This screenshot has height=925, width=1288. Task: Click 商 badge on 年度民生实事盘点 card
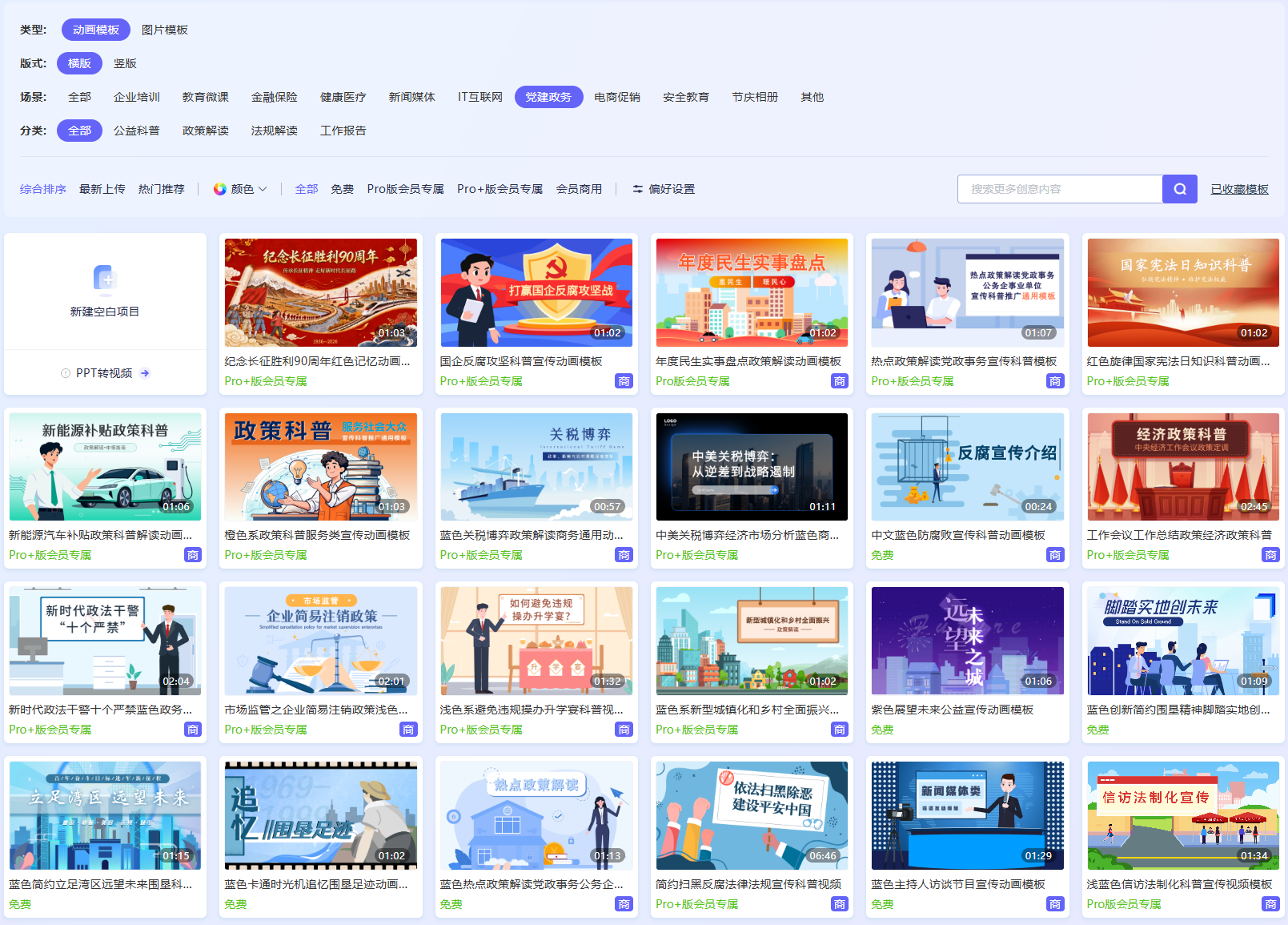pyautogui.click(x=839, y=381)
